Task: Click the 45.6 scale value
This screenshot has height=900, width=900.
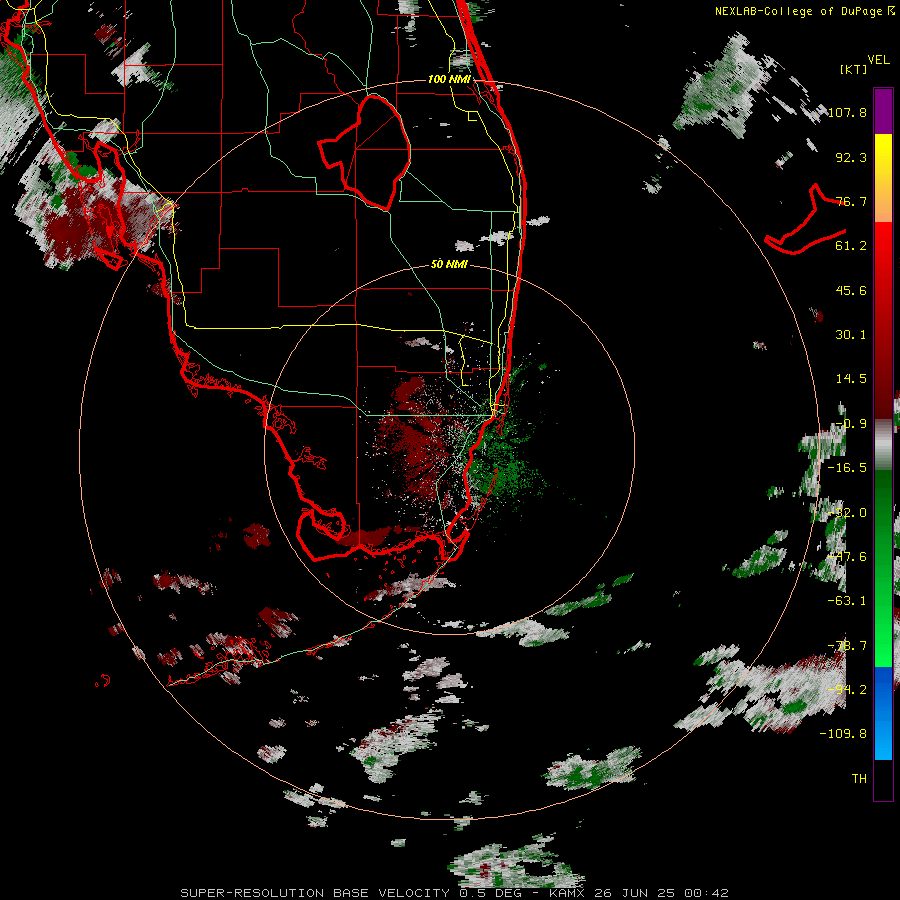Action: coord(851,290)
